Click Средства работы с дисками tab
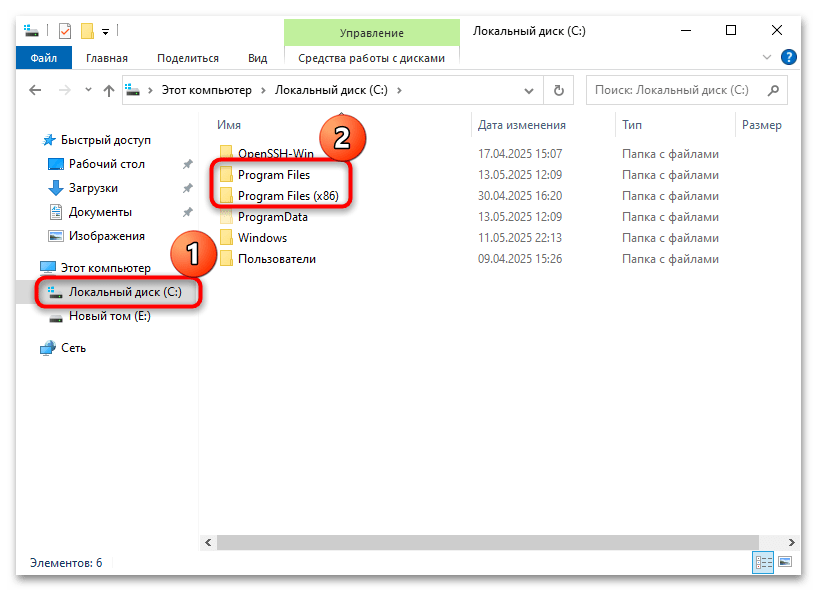The image size is (817, 591). click(x=371, y=57)
